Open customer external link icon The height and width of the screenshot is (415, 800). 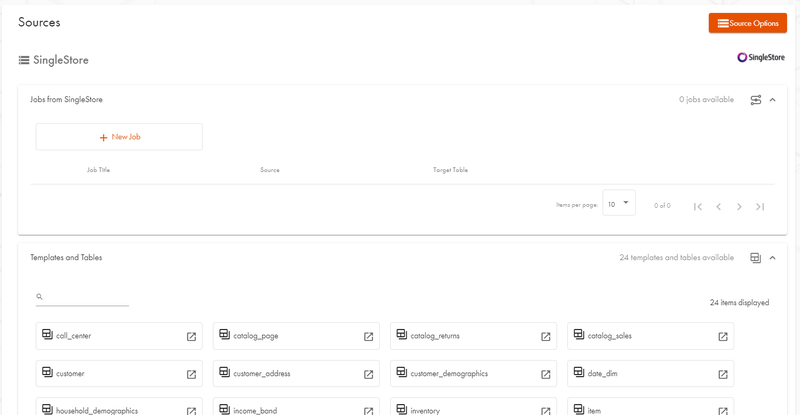point(191,374)
